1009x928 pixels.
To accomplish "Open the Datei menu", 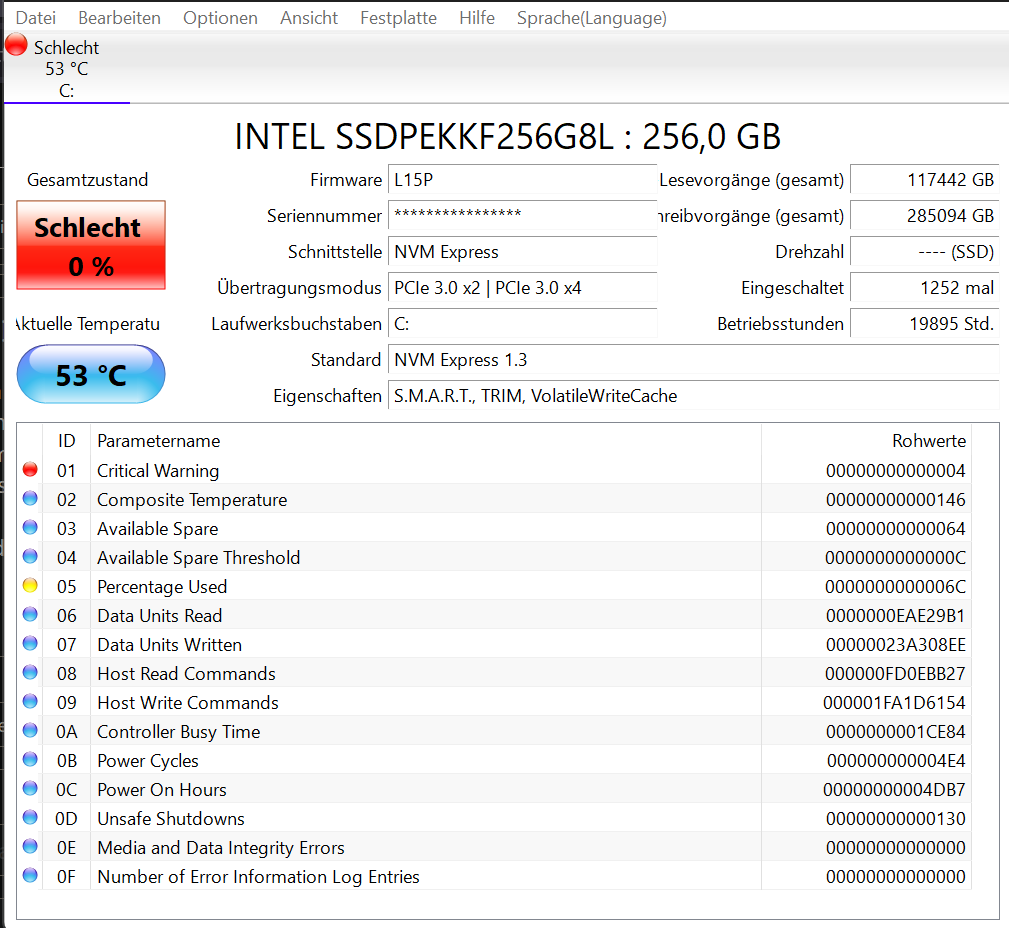I will 35,17.
